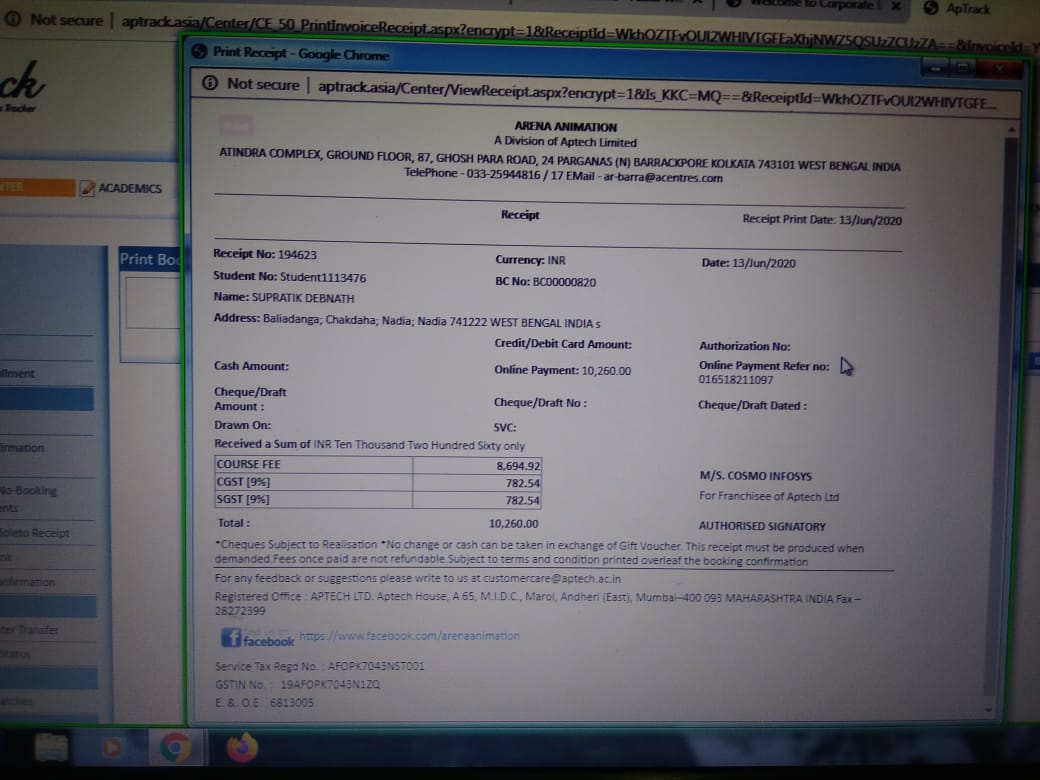Click the Receipt Print Date 13/Jun/2020 text
The image size is (1040, 780).
coord(822,220)
